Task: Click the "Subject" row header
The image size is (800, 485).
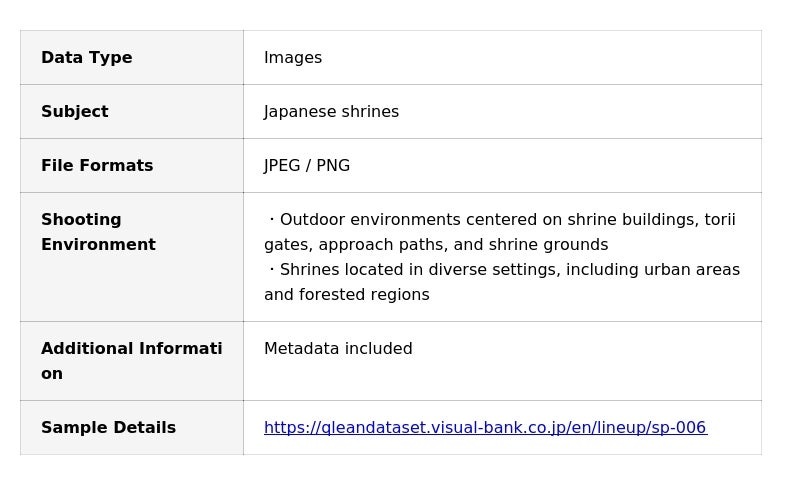Action: pos(74,112)
